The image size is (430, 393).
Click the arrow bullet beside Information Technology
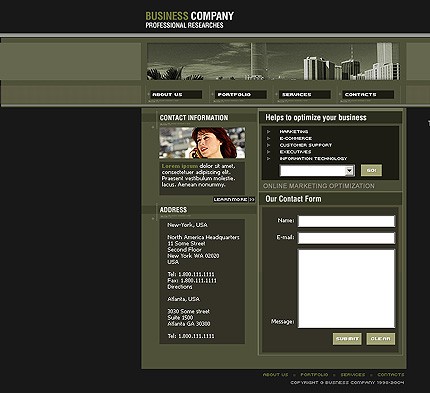tap(269, 158)
